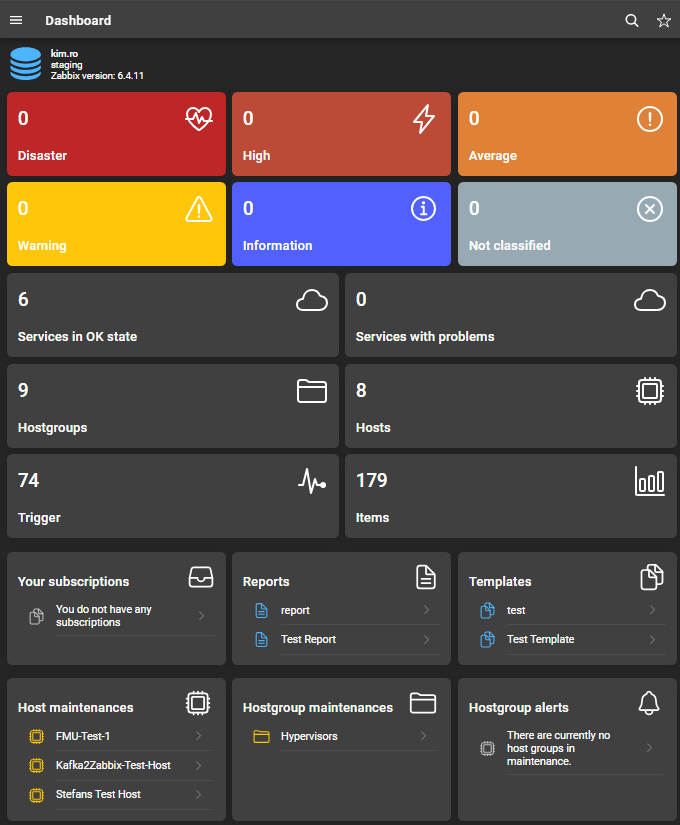This screenshot has height=825, width=680.
Task: Click the bell icon in Hostgroup alerts
Action: [x=649, y=703]
